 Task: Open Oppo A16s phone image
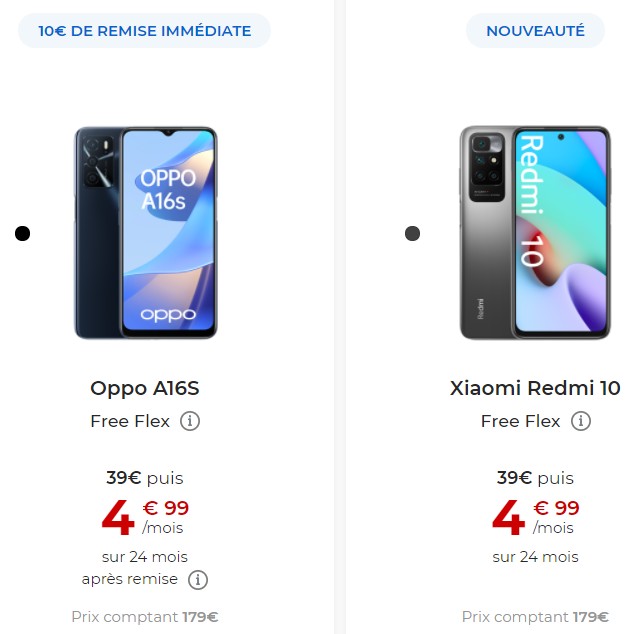[146, 232]
